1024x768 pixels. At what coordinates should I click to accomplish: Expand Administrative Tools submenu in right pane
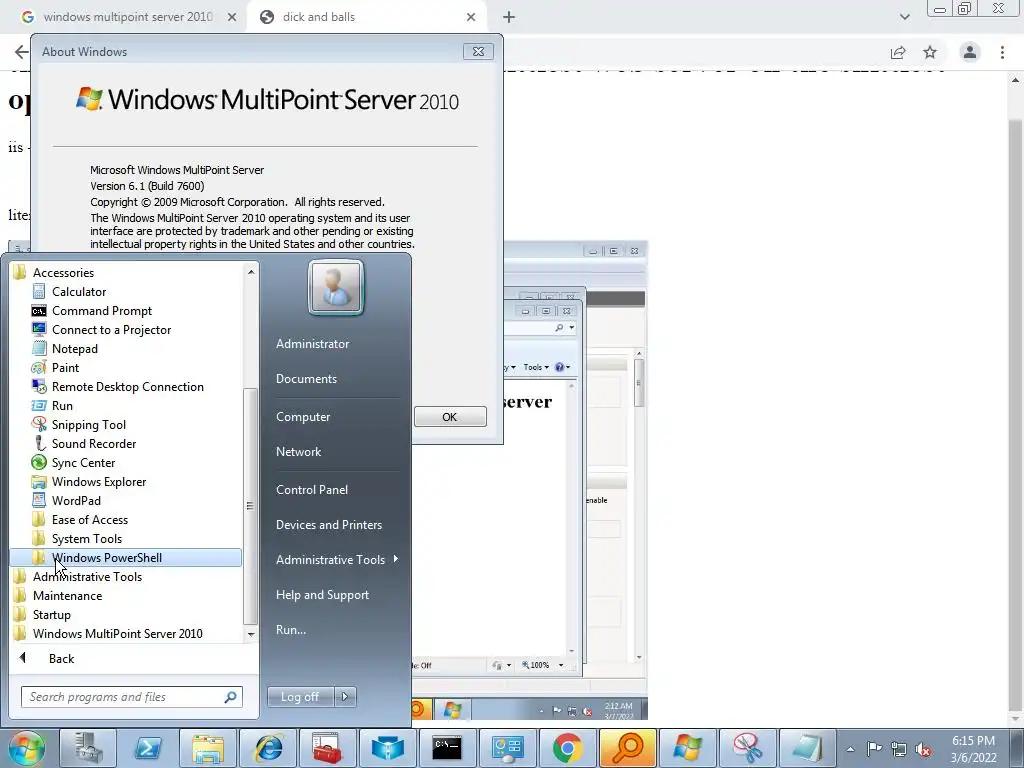(336, 560)
